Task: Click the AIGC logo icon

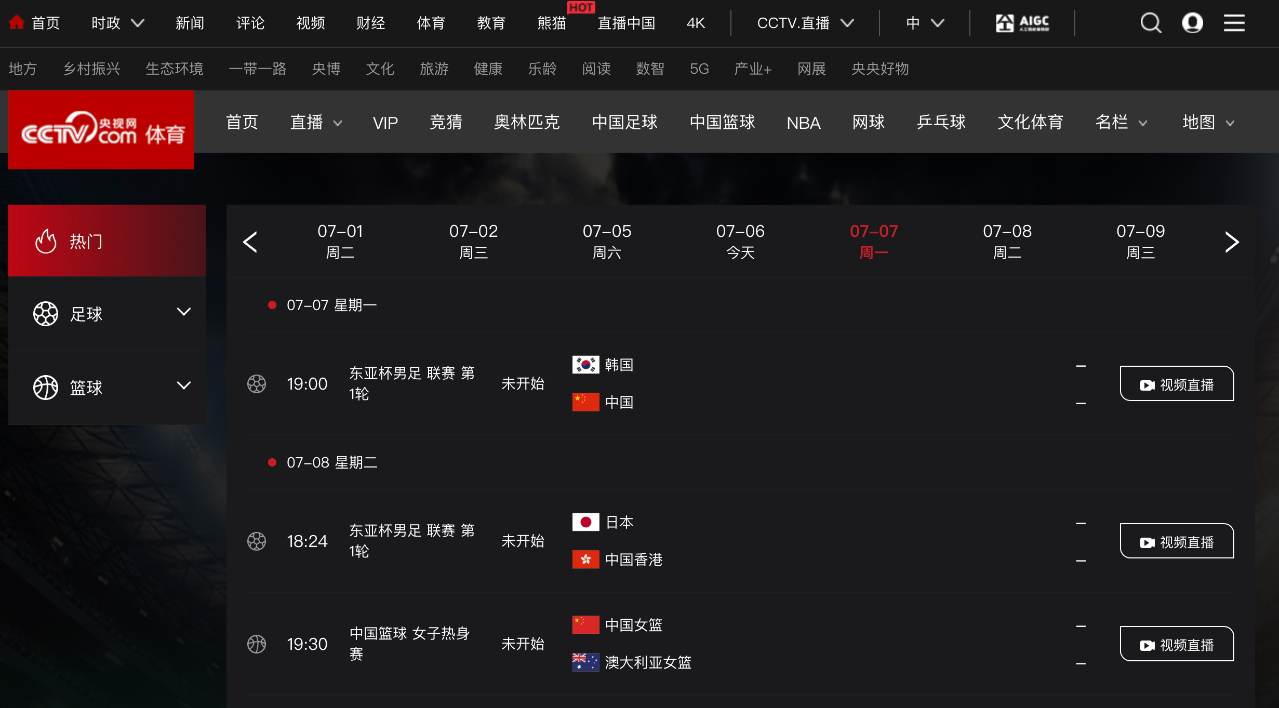Action: point(1022,23)
